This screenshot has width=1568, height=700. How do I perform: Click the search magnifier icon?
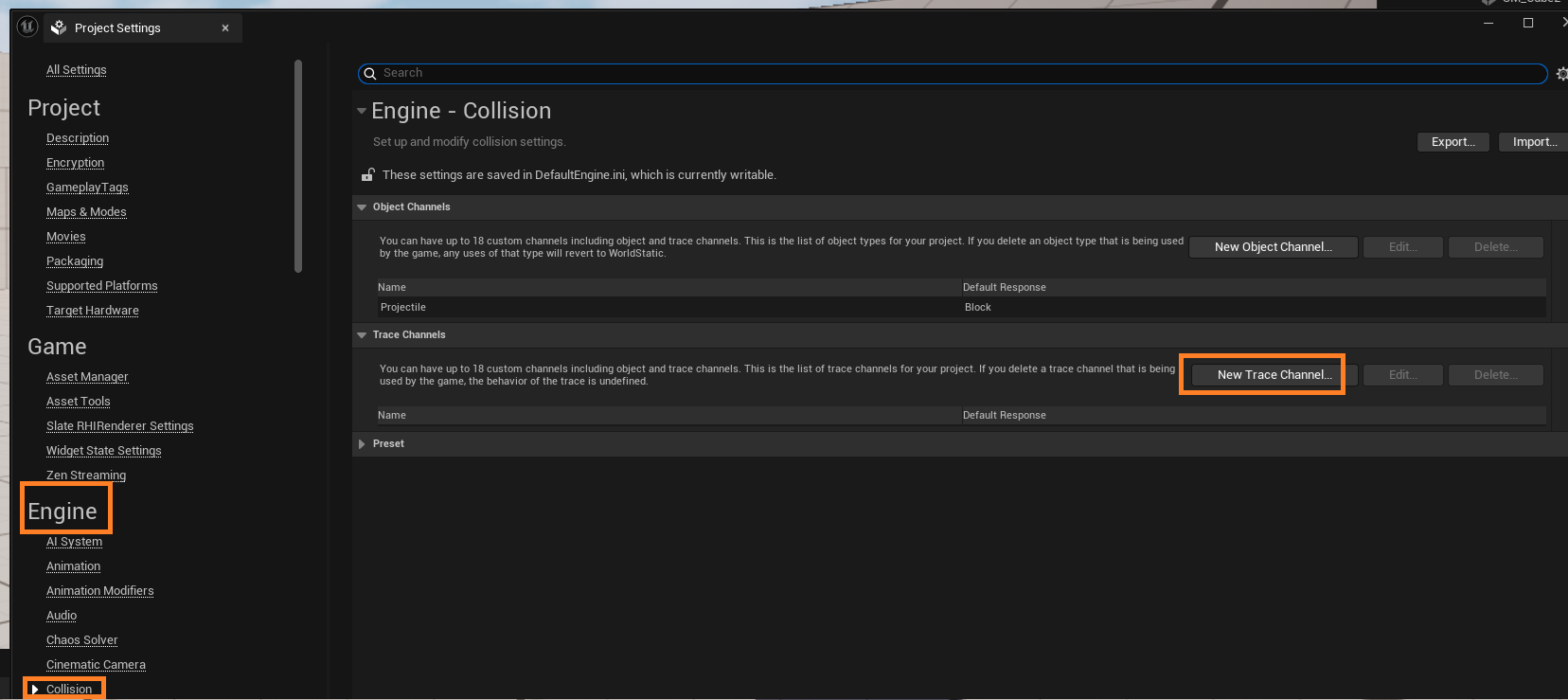[370, 74]
